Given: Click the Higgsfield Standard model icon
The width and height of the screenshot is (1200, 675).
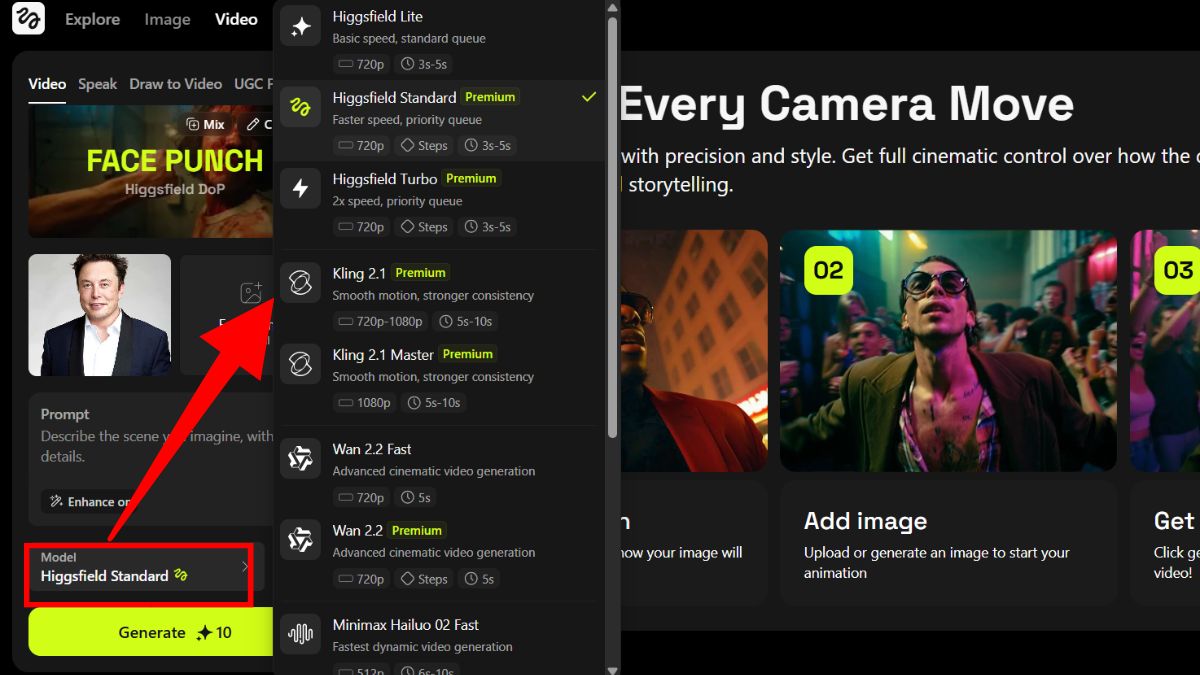Looking at the screenshot, I should pyautogui.click(x=300, y=108).
